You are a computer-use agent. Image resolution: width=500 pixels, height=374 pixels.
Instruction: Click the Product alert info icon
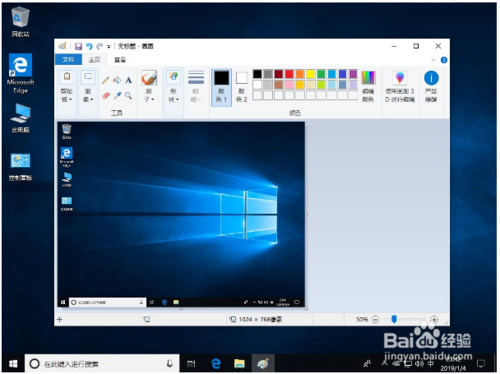pos(431,78)
